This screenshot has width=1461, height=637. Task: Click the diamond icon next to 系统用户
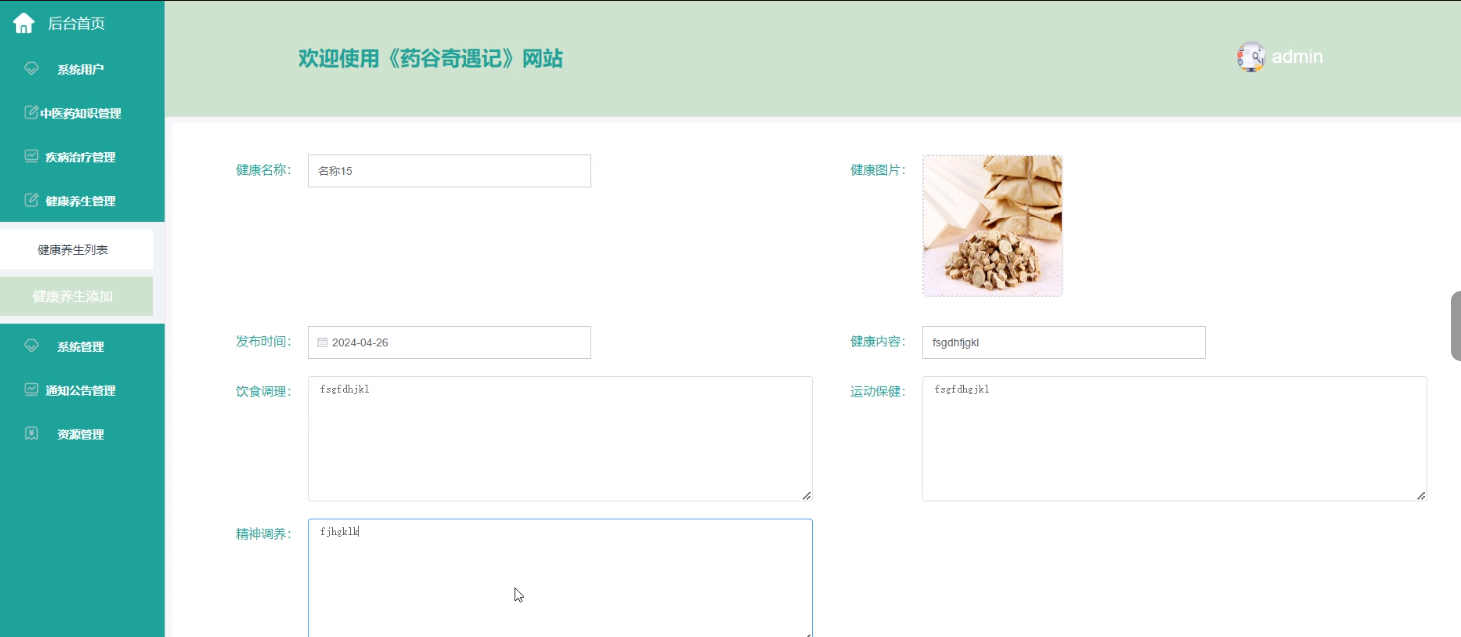pos(31,68)
